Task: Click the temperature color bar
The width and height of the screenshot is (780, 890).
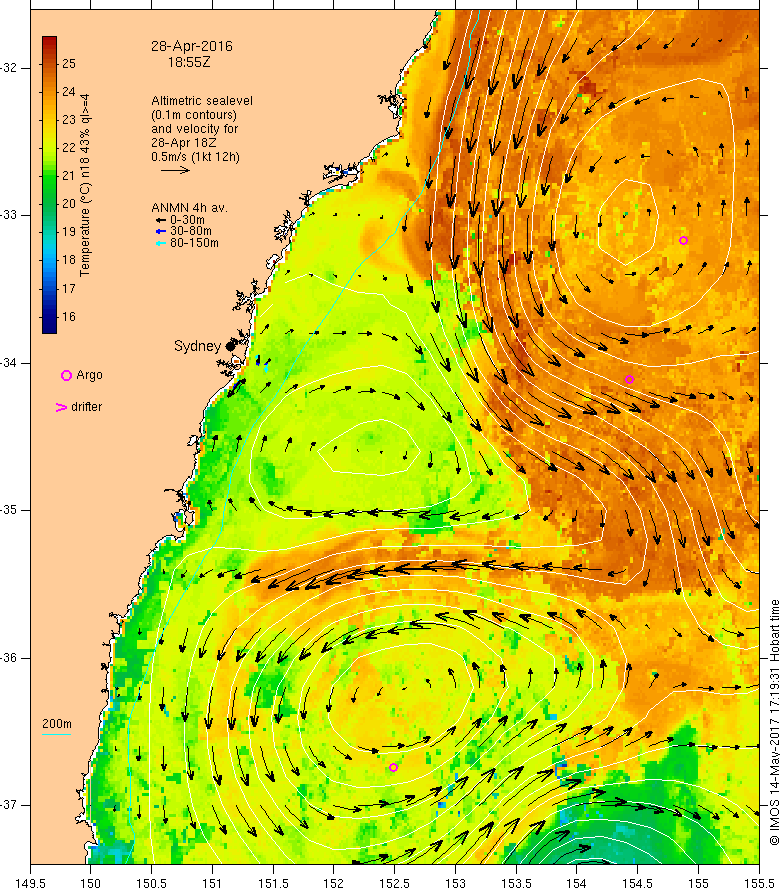Action: coord(49,185)
